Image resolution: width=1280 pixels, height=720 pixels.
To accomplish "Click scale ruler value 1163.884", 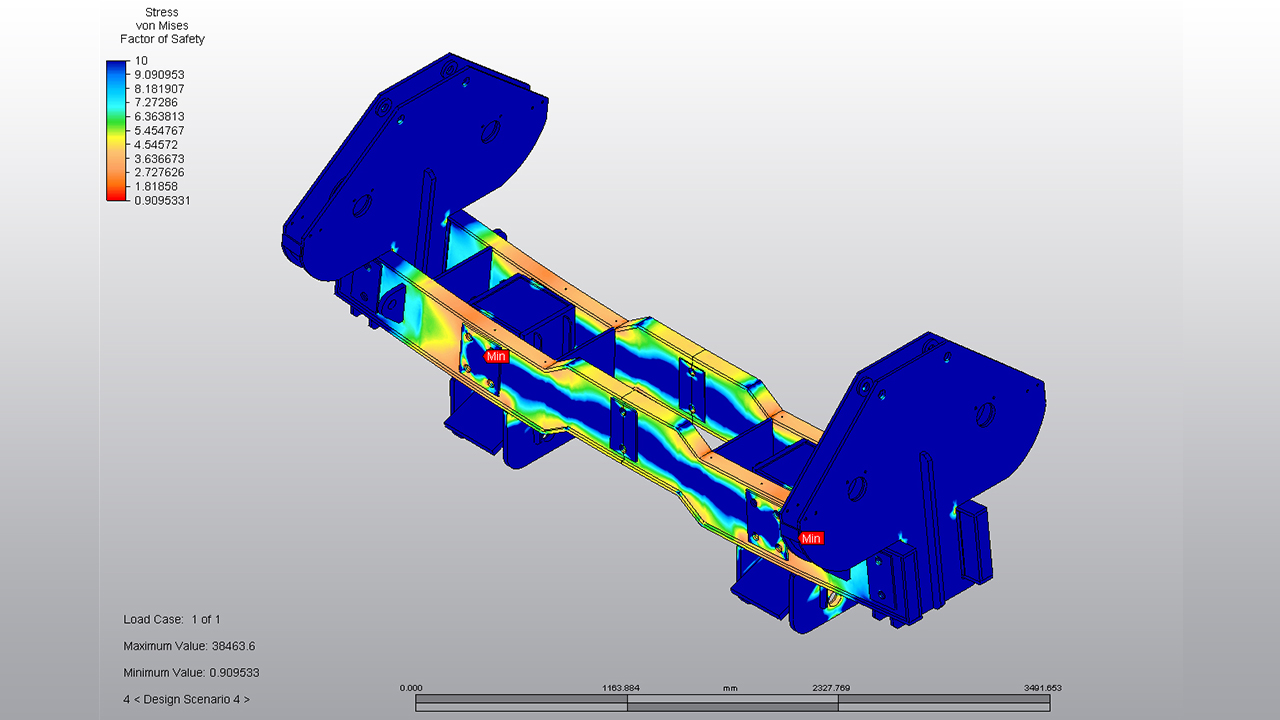I will 622,688.
